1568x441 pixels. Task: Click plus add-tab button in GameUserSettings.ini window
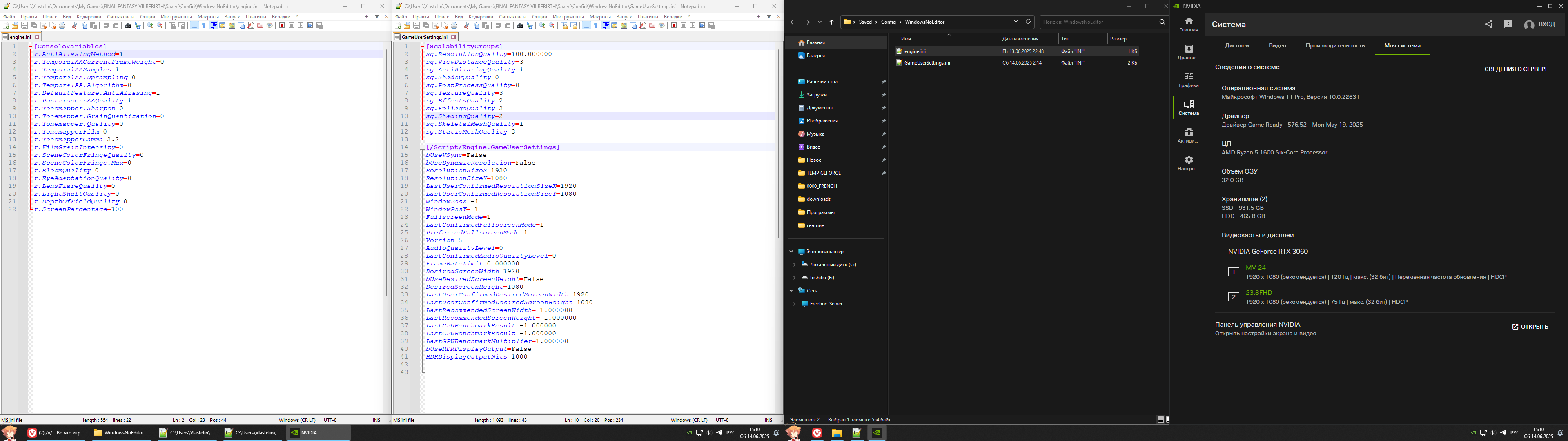(758, 16)
